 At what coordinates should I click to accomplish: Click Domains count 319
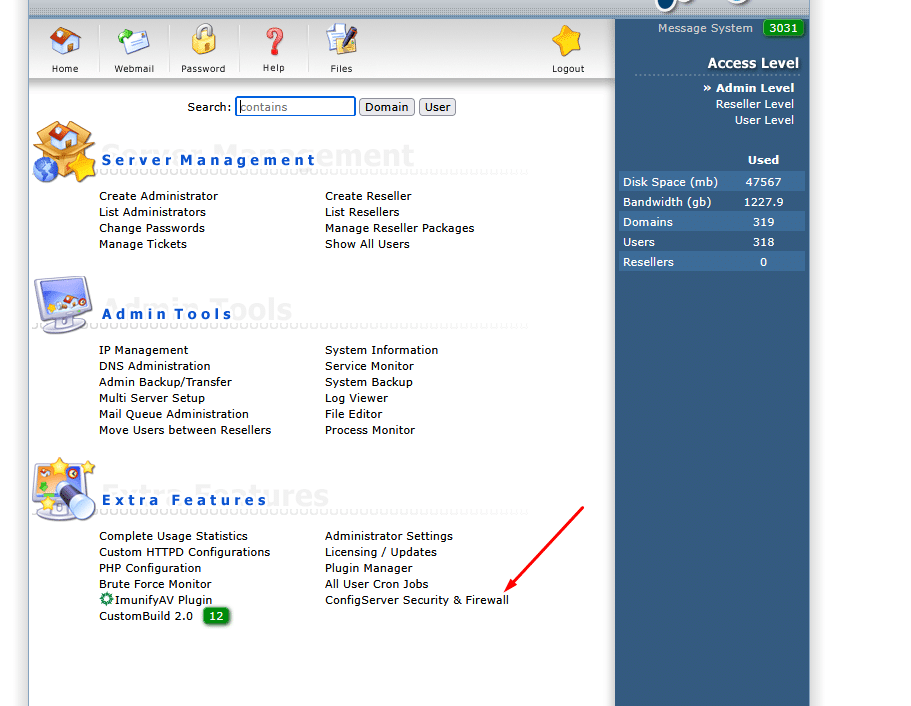pyautogui.click(x=763, y=222)
